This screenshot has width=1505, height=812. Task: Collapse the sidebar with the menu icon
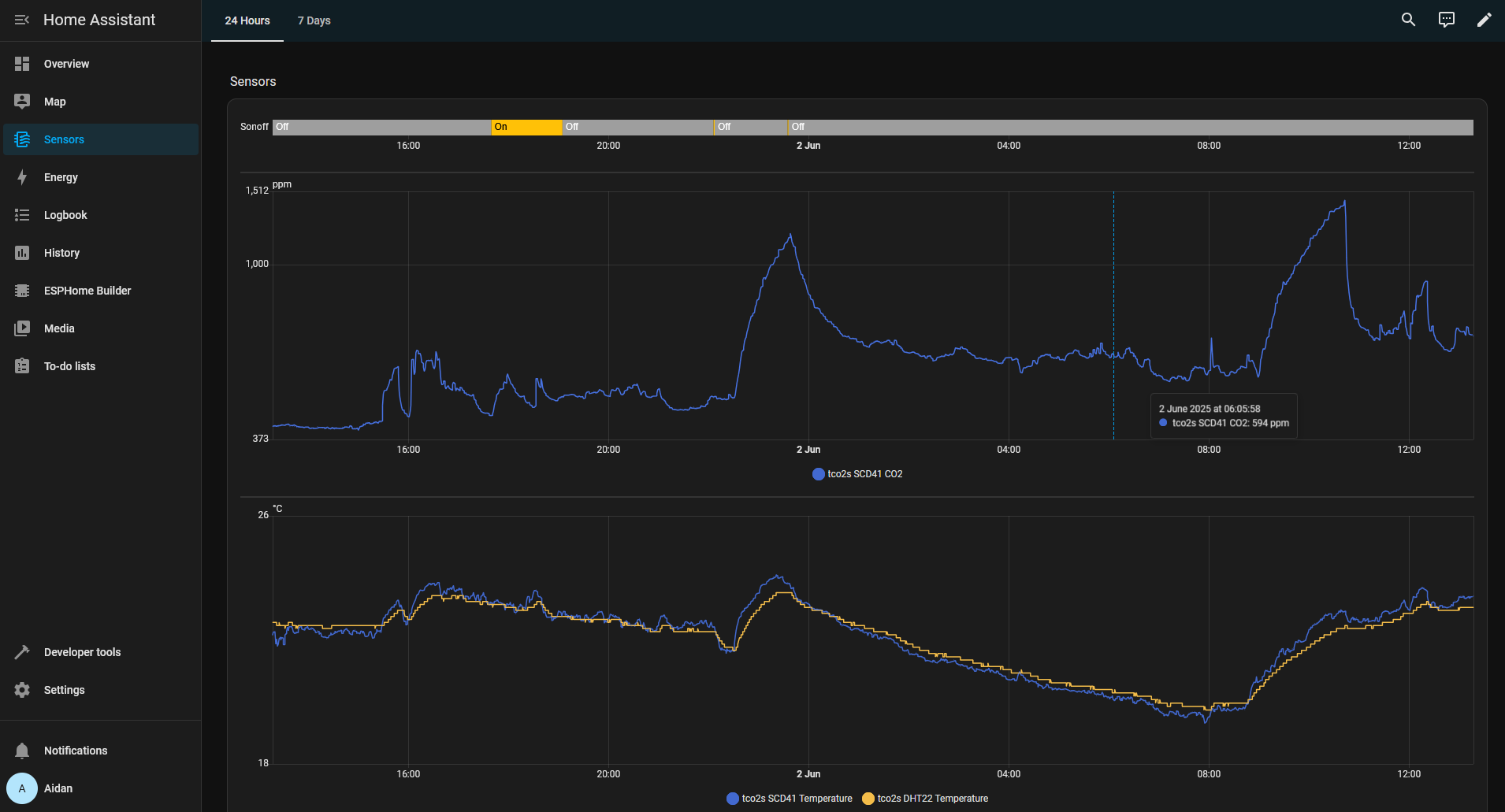(22, 20)
